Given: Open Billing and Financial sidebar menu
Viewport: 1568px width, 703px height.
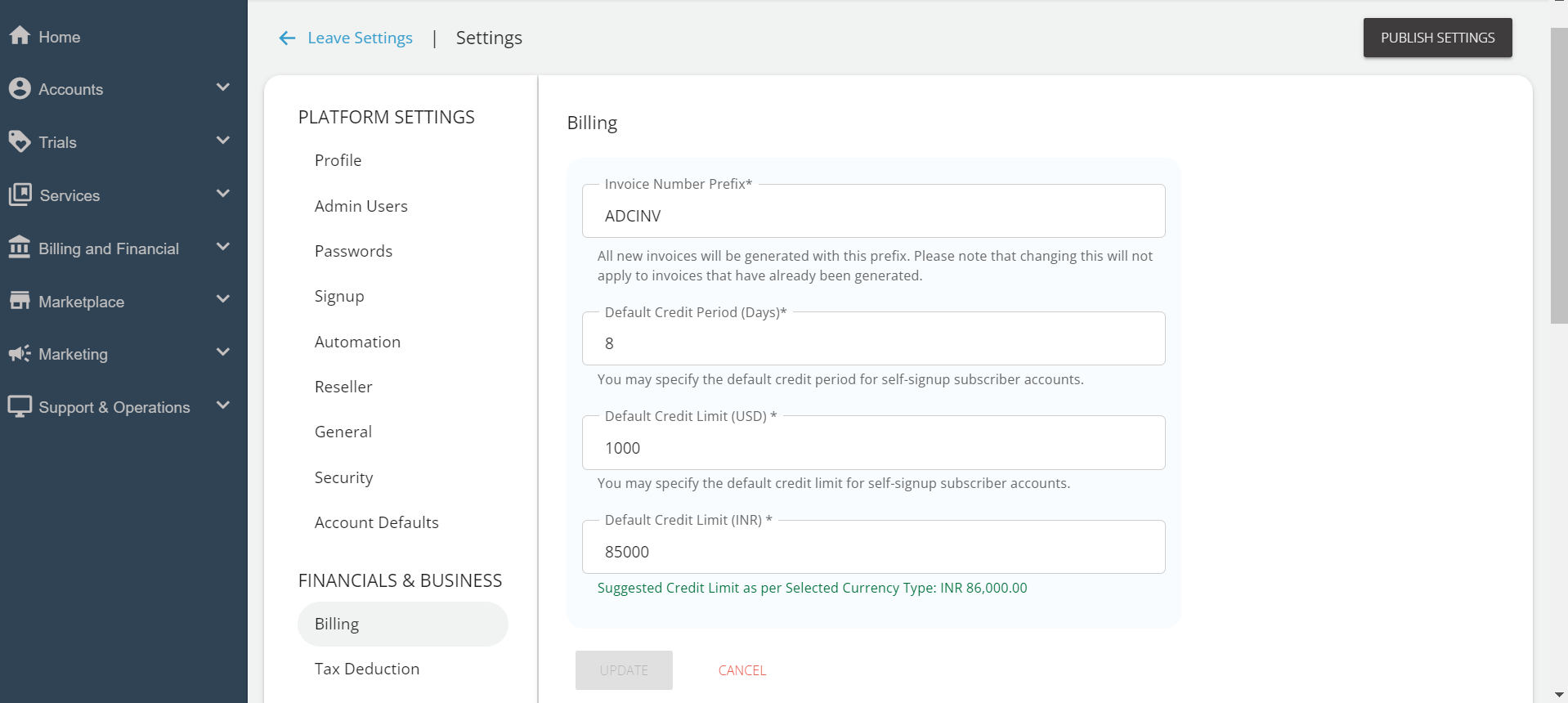Looking at the screenshot, I should click(123, 249).
